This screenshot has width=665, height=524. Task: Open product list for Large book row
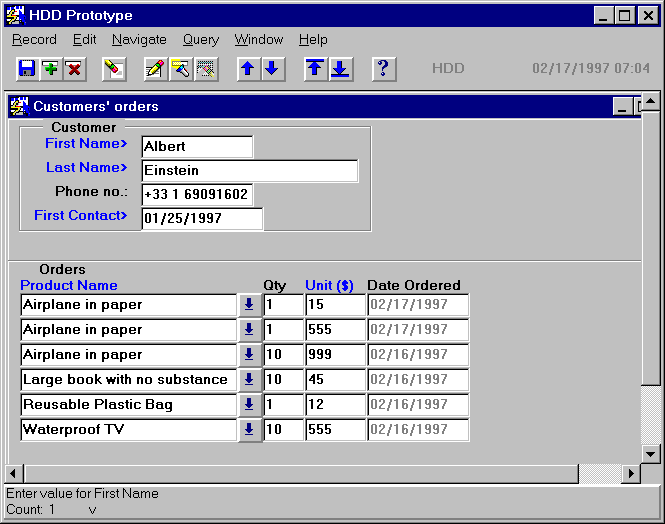(x=249, y=380)
